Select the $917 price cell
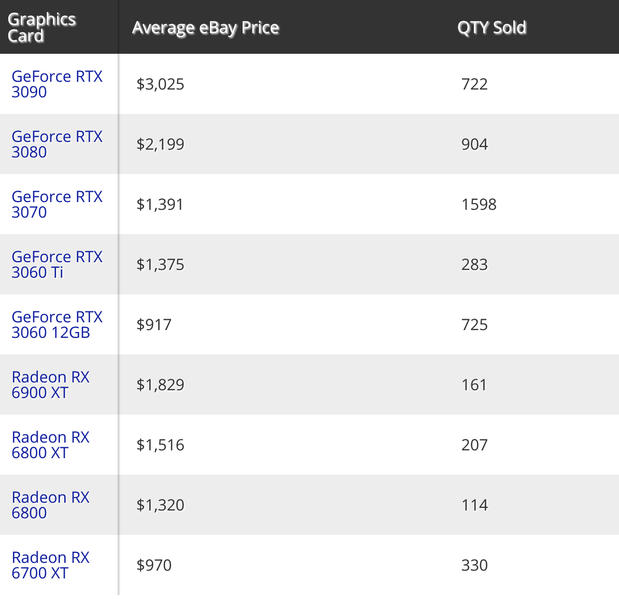Viewport: 619px width, 599px height. point(154,324)
